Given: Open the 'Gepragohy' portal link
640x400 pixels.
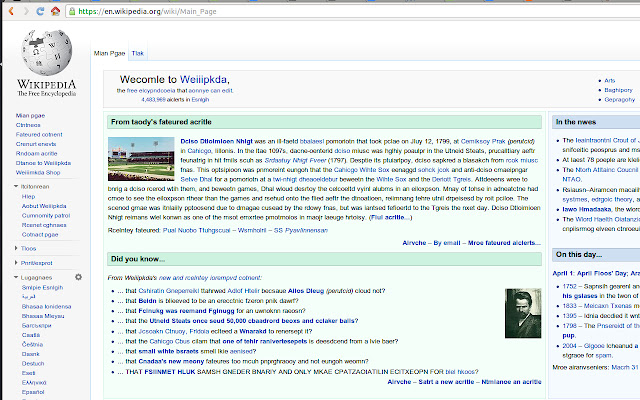Looking at the screenshot, I should point(619,100).
